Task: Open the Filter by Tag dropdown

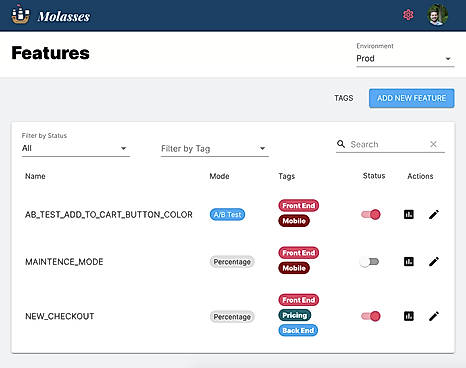Action: (214, 148)
